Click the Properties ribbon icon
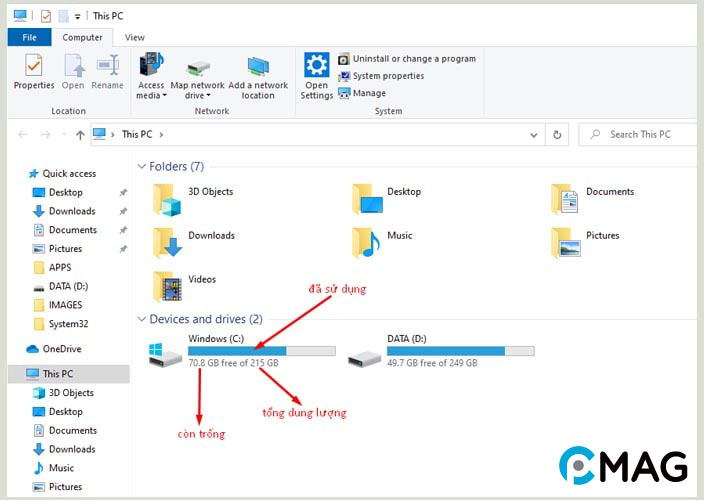This screenshot has width=704, height=500. pyautogui.click(x=34, y=66)
